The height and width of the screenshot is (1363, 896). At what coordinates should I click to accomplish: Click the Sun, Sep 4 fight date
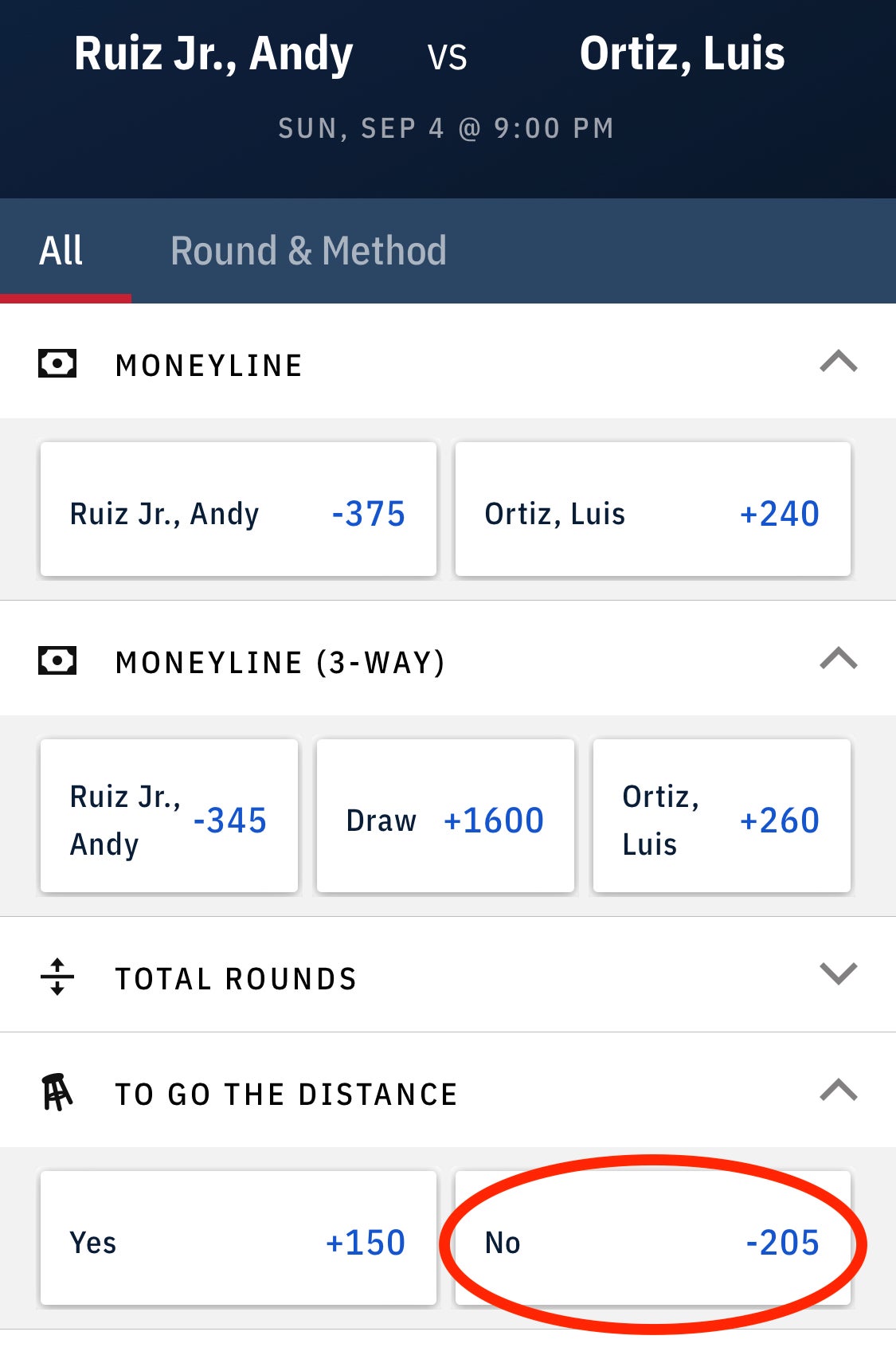click(446, 128)
